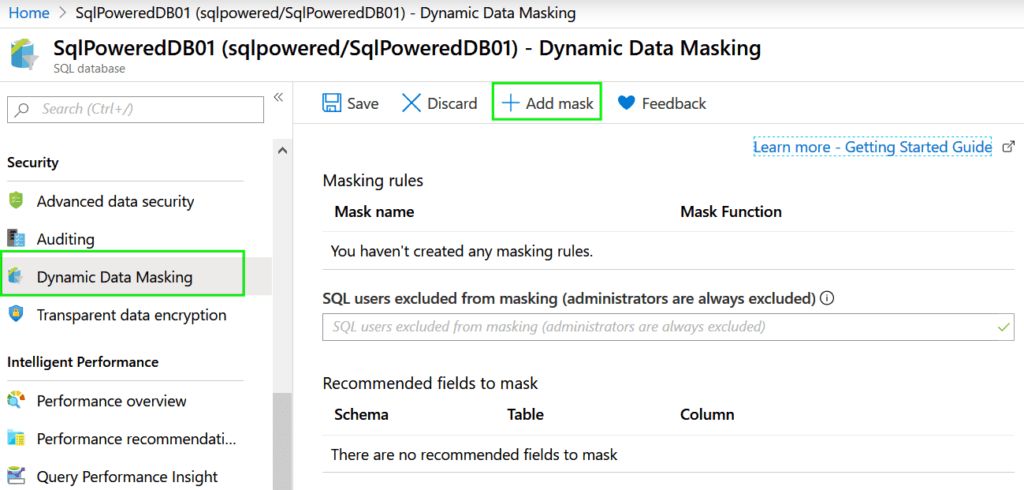Click the external link icon next to guide

[1008, 147]
